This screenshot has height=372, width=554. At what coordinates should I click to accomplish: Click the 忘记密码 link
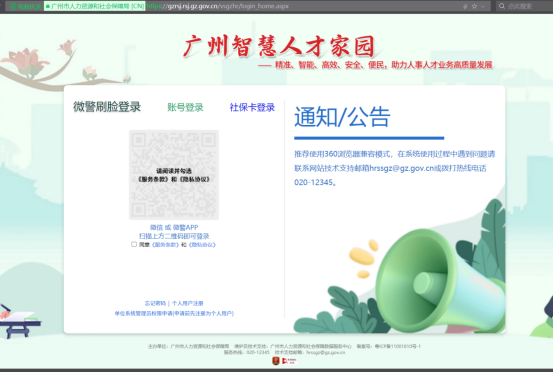pos(155,303)
